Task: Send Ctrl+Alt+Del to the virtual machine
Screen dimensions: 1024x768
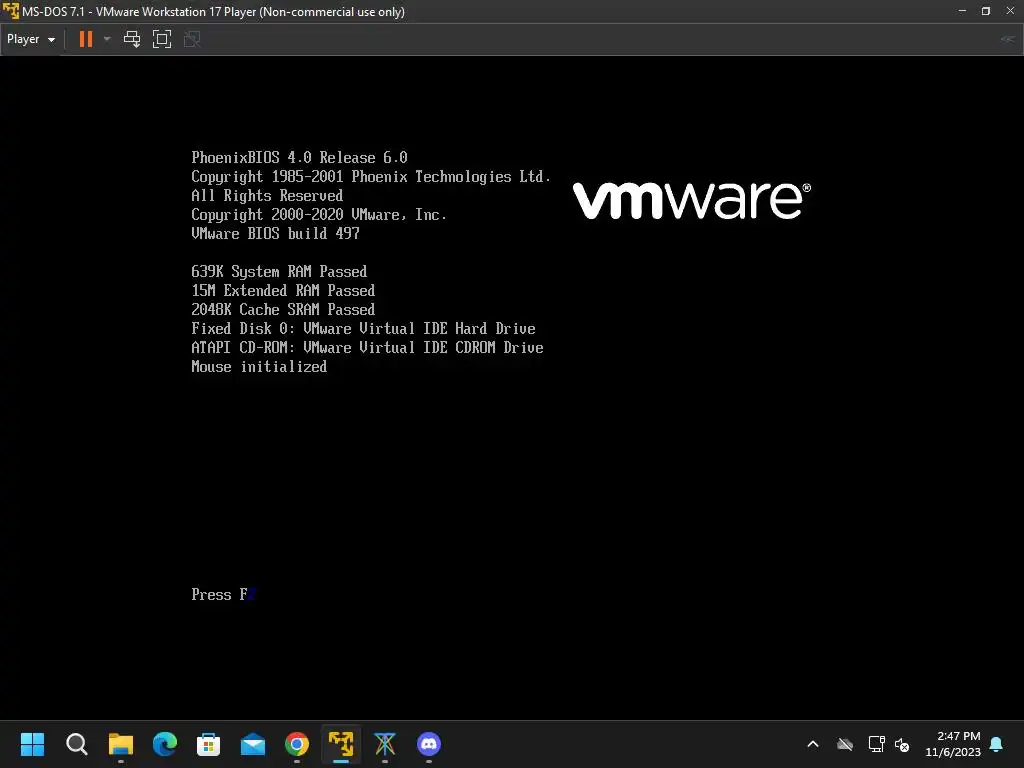Action: point(132,39)
